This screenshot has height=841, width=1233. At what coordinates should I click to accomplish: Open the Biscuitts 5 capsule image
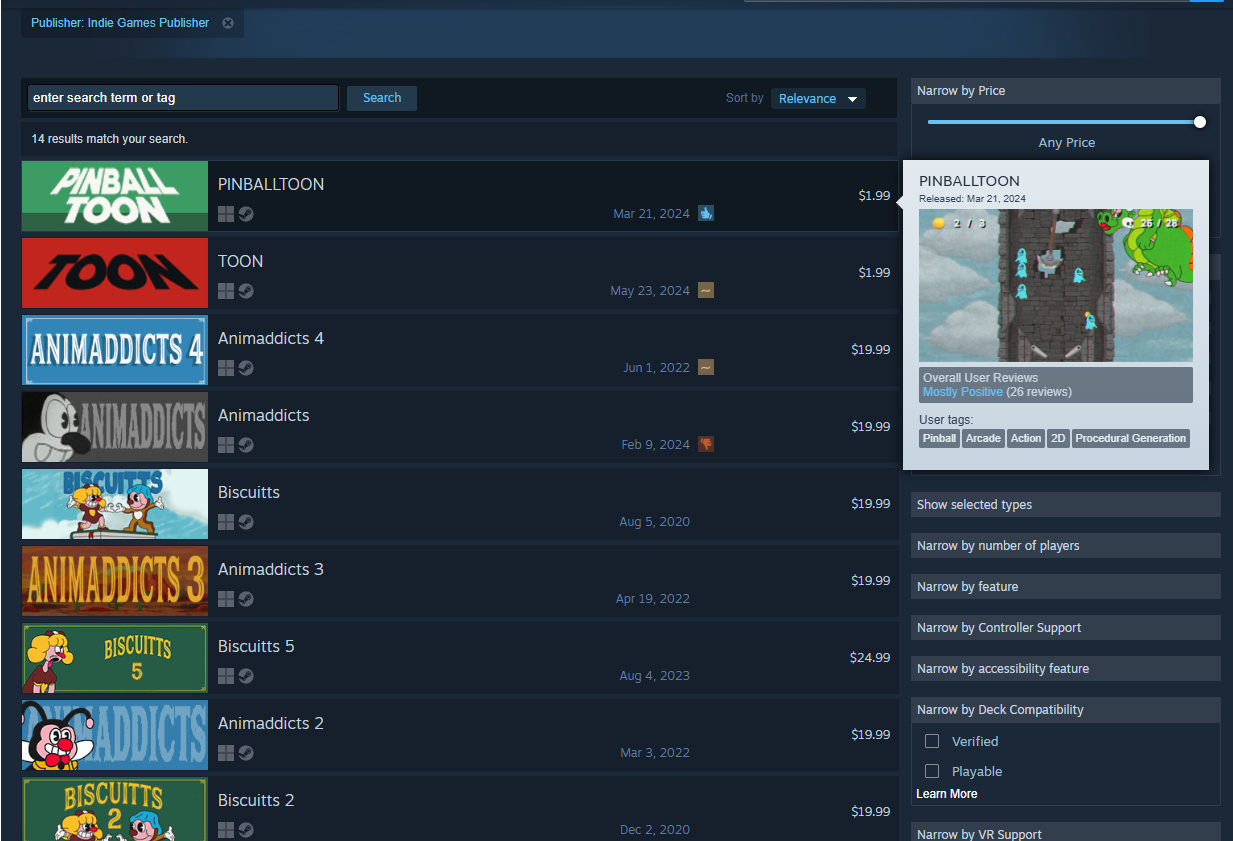coord(115,658)
